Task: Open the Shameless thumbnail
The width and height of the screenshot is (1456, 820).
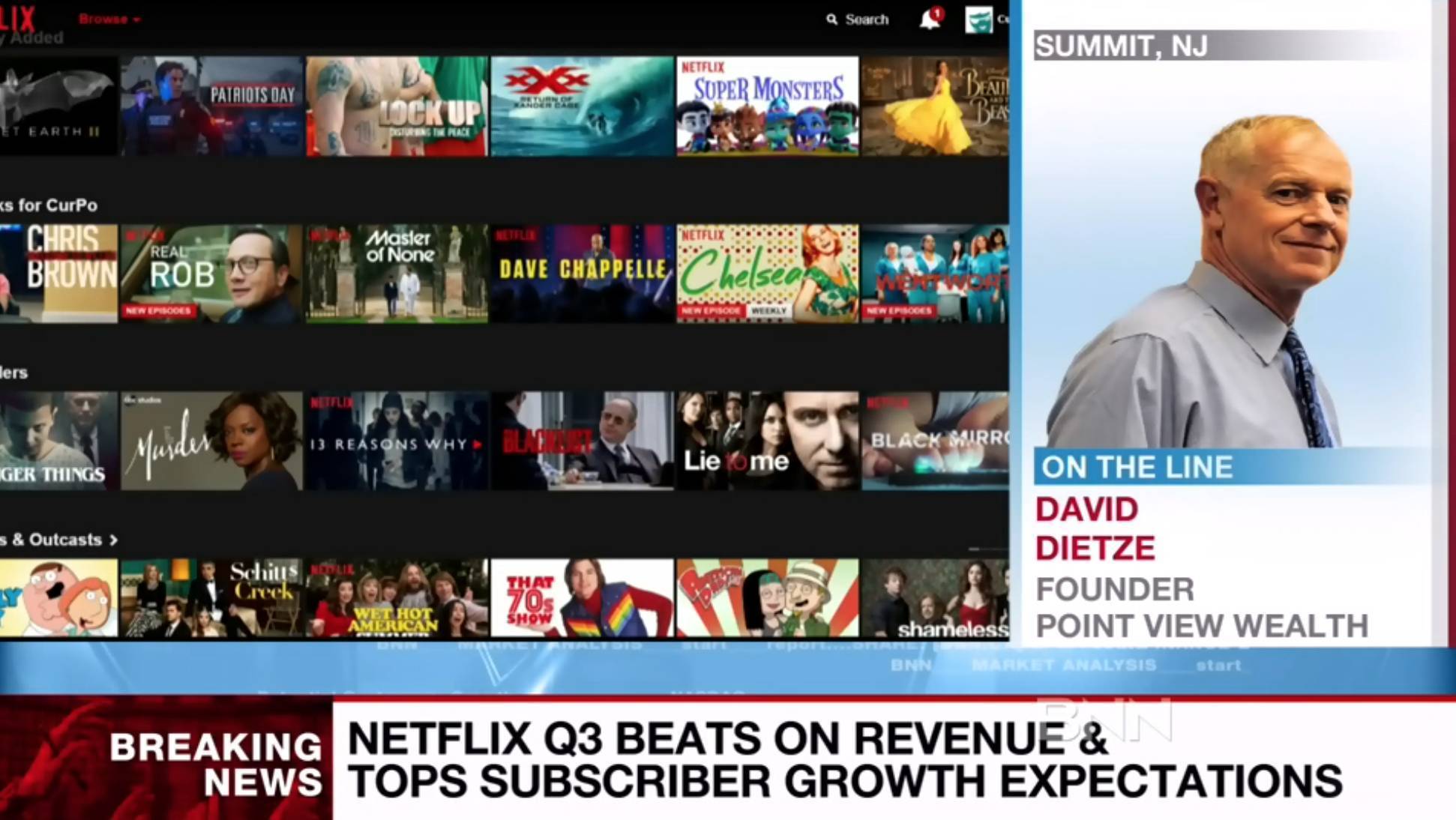Action: coord(935,598)
